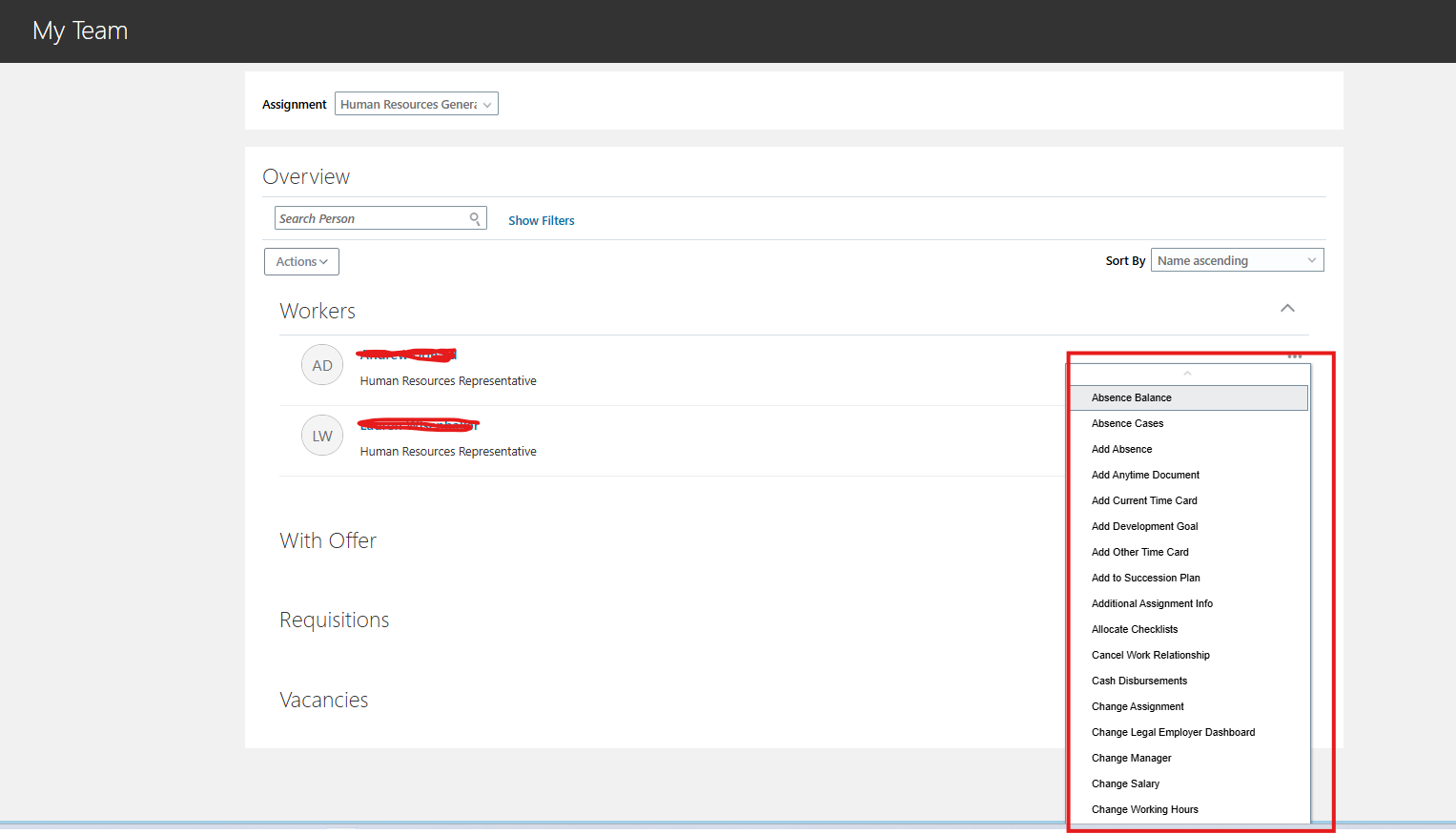Click inside the Search Person field
This screenshot has width=1456, height=834.
[372, 217]
